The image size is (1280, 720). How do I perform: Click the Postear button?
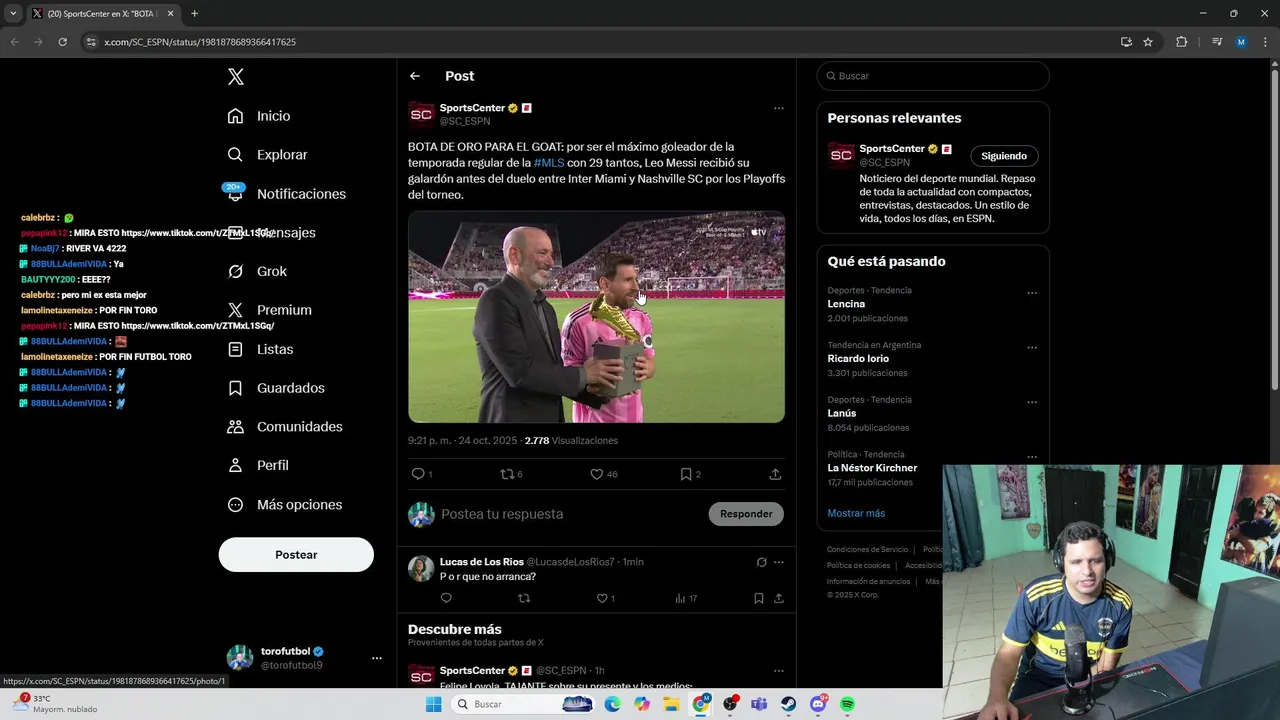coord(296,555)
